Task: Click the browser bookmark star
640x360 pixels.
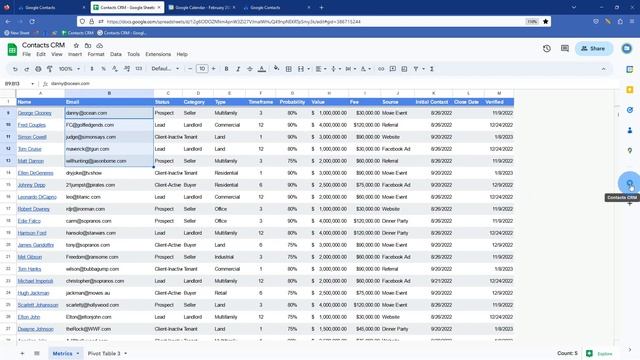Action: (x=545, y=22)
